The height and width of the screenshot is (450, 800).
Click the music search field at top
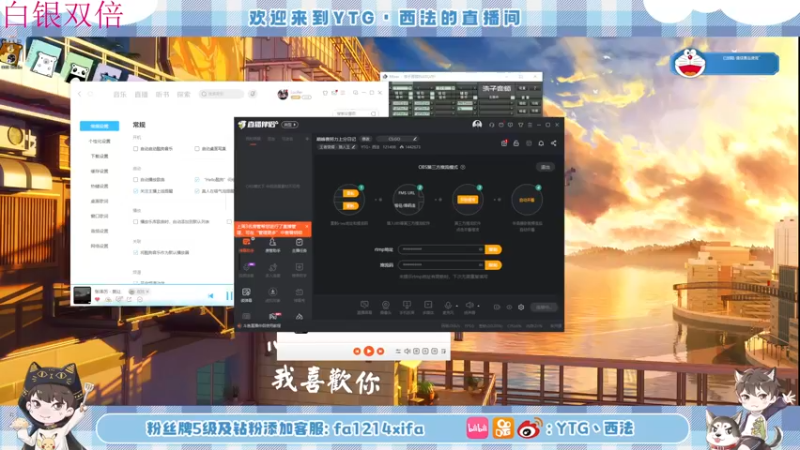point(221,94)
